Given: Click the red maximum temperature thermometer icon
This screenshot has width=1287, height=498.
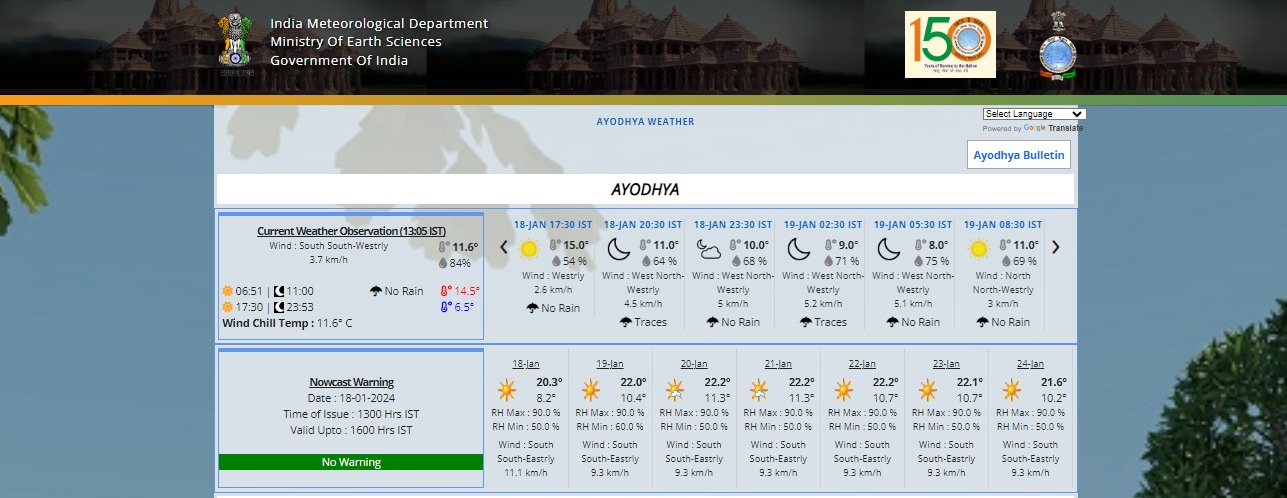Looking at the screenshot, I should [445, 291].
